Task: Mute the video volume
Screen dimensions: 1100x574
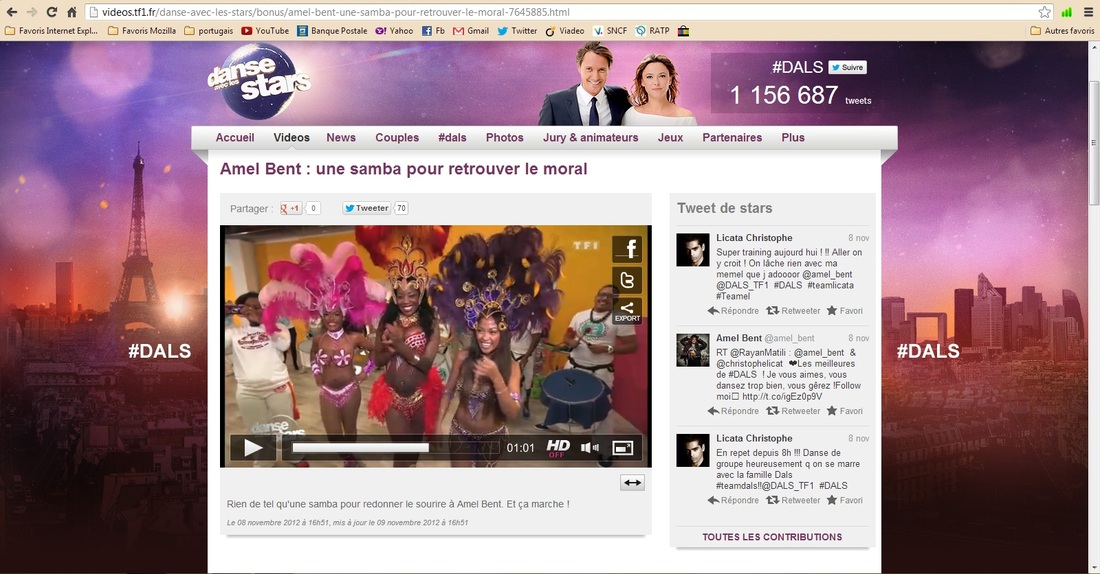Action: coord(590,447)
